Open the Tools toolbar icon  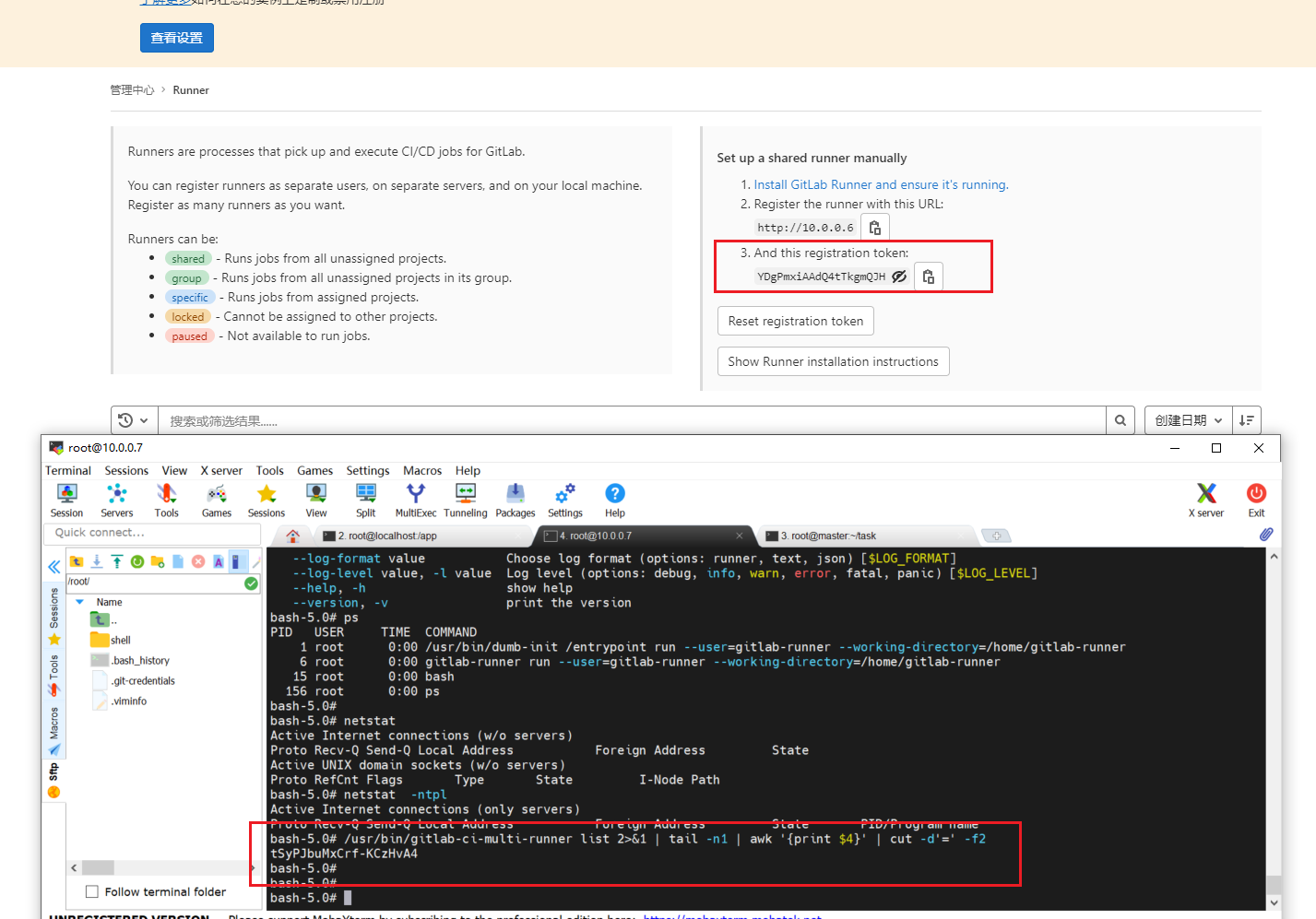pyautogui.click(x=166, y=501)
